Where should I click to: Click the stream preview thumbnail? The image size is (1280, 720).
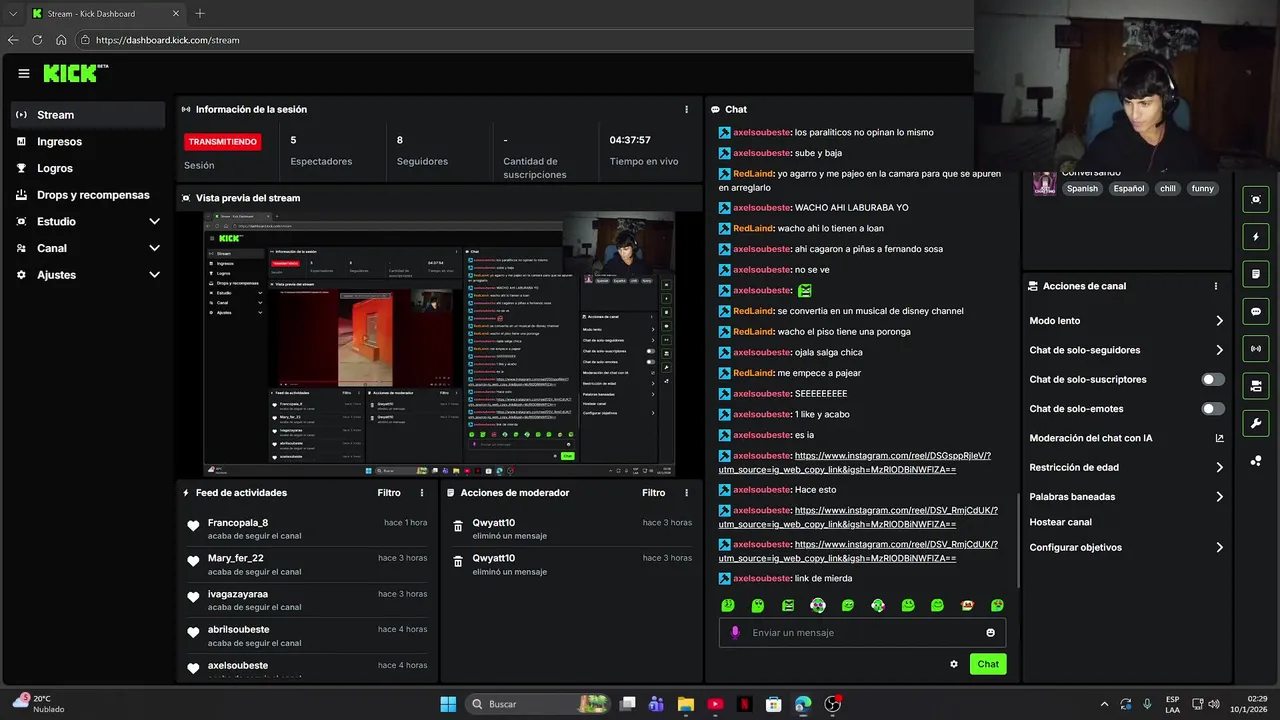click(x=439, y=344)
